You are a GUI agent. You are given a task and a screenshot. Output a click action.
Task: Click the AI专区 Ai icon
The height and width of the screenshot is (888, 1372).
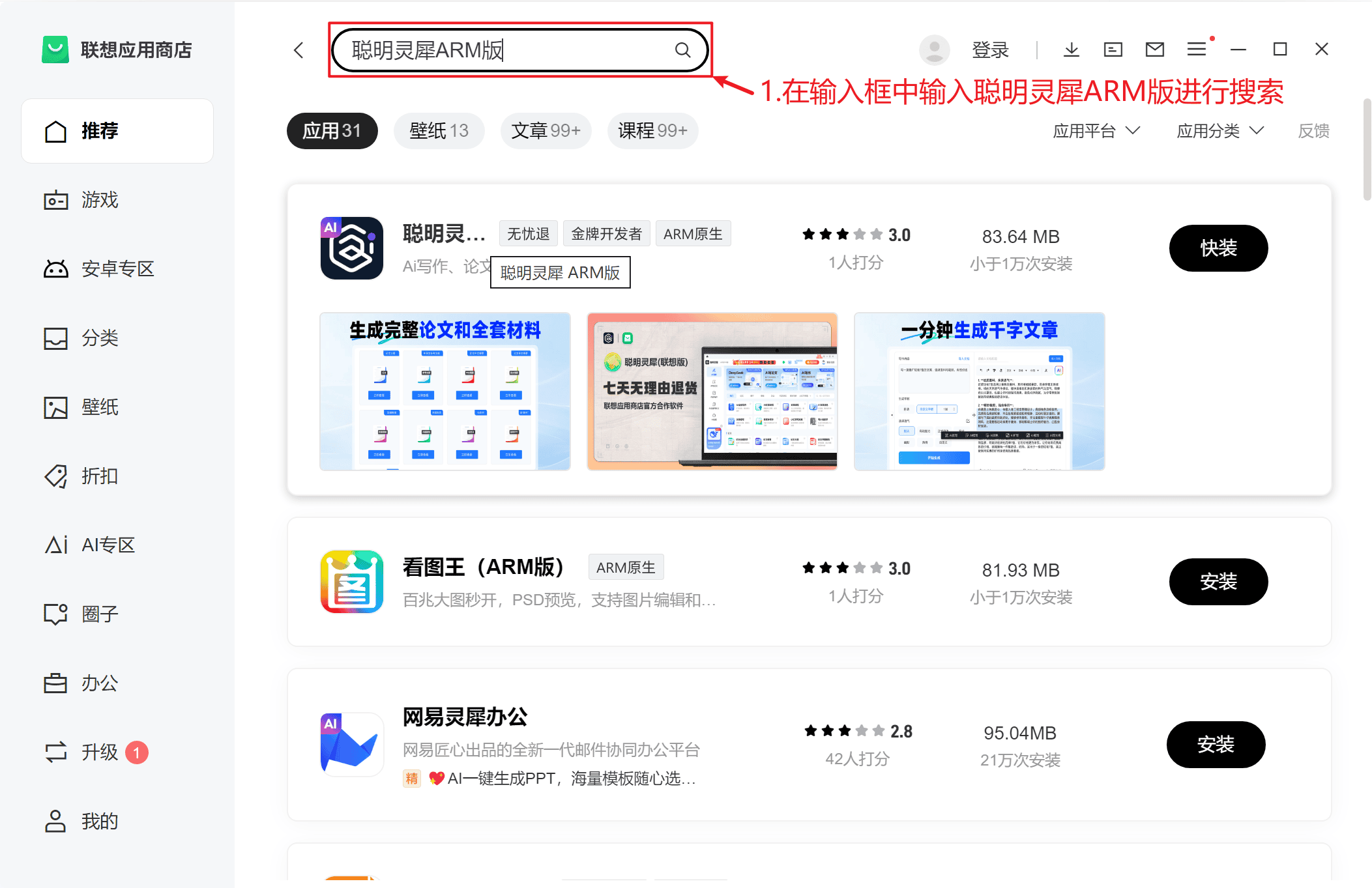[x=56, y=545]
